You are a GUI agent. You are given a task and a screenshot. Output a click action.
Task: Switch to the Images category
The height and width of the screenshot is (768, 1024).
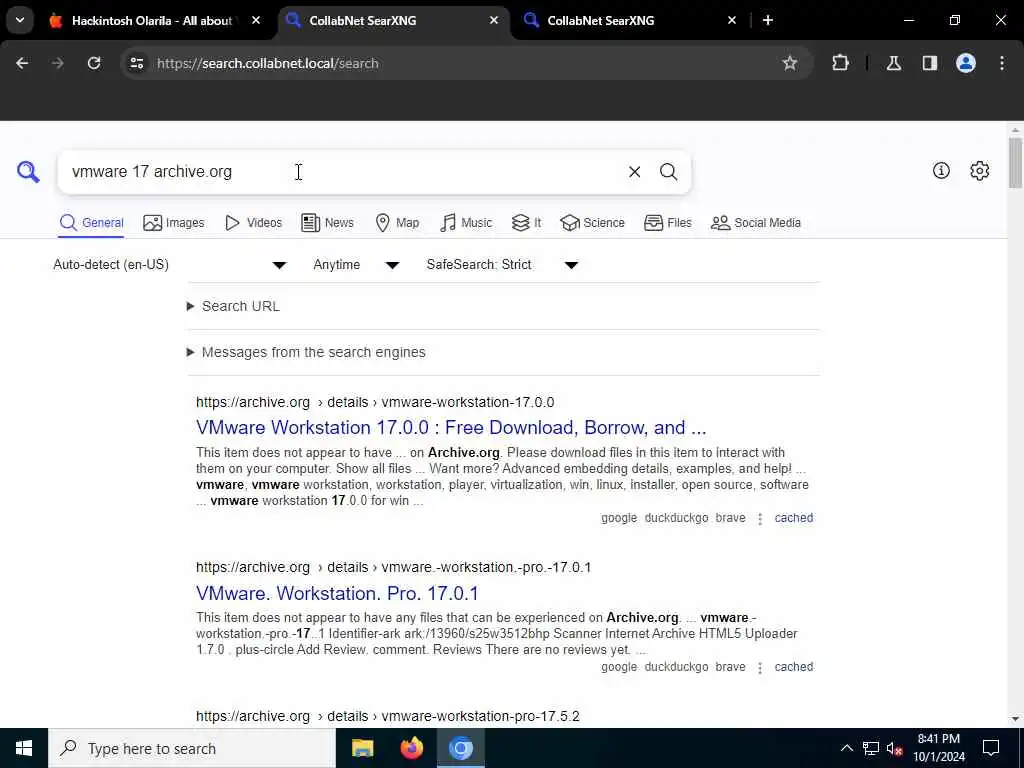tap(174, 223)
